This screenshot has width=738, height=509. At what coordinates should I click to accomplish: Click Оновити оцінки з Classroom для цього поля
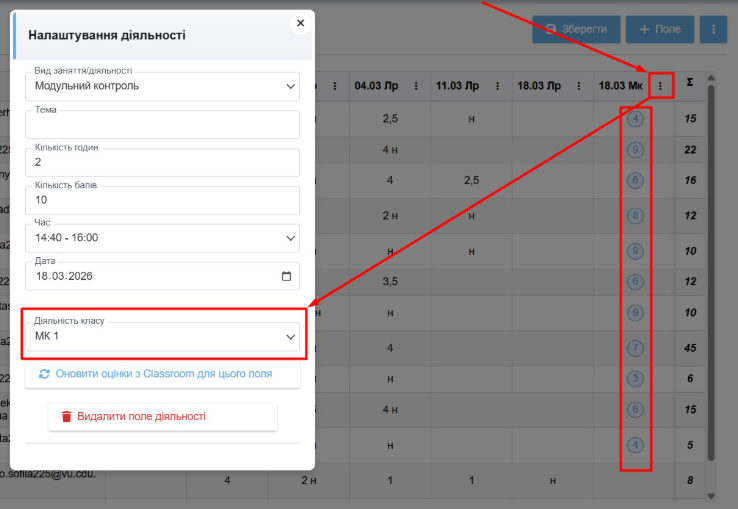[x=162, y=374]
